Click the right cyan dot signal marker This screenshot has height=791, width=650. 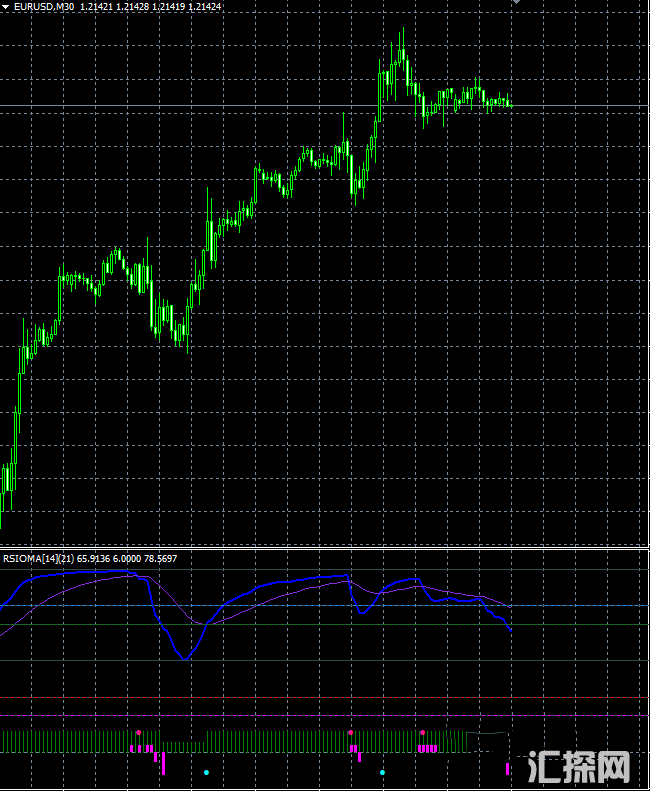382,772
